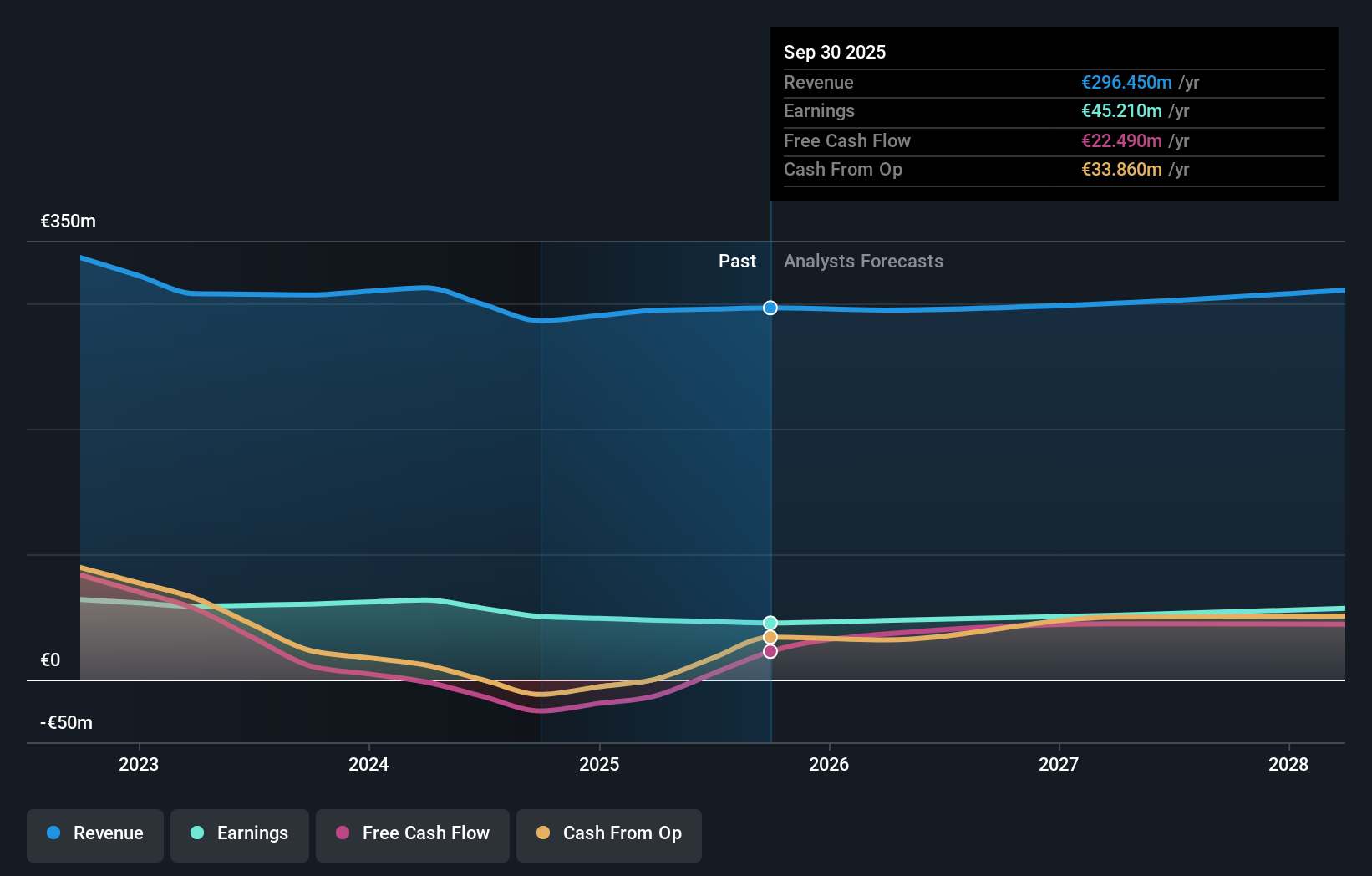Click the €296.450m Revenue value

coord(1125,82)
